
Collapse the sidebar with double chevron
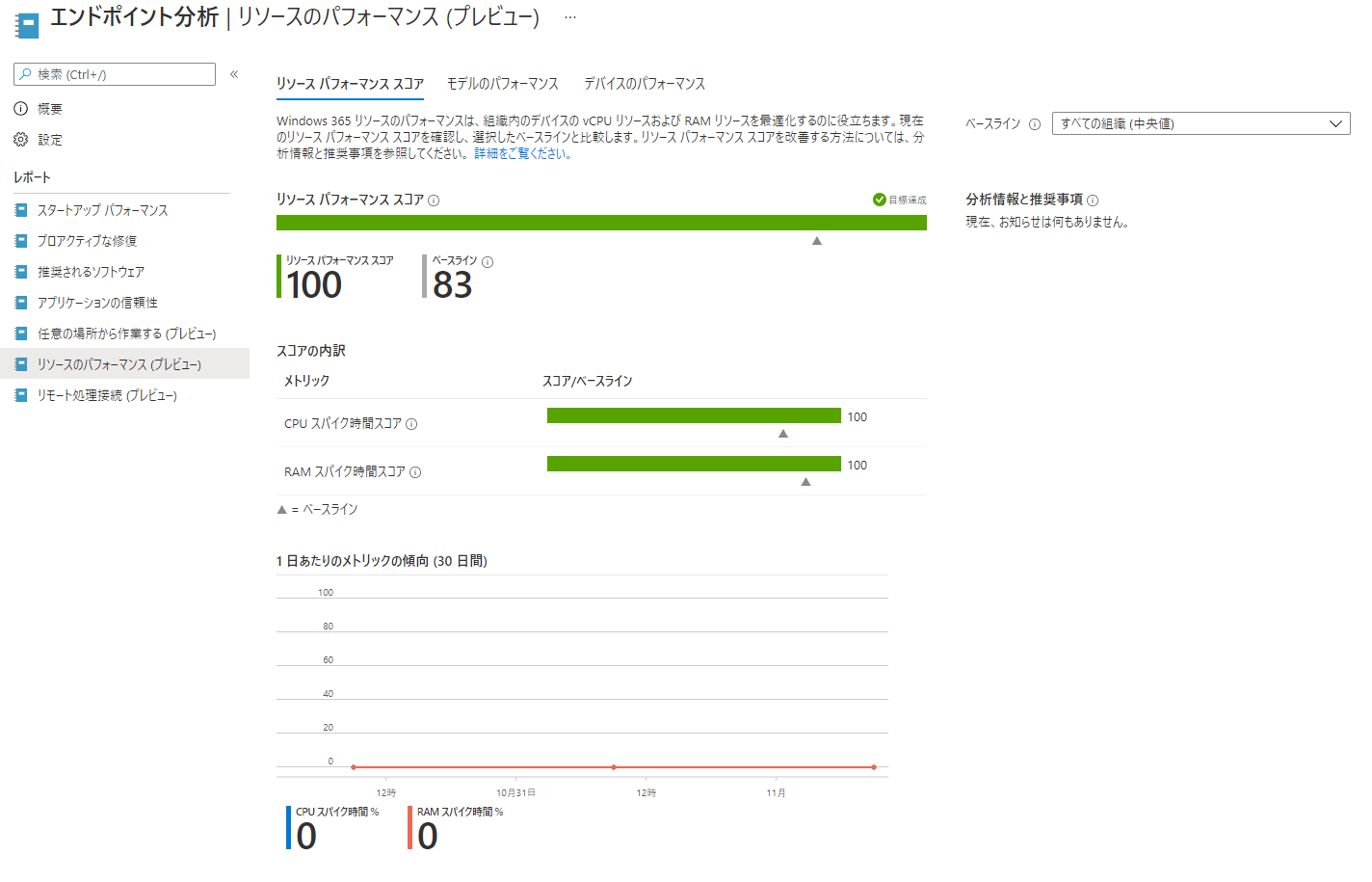tap(234, 74)
